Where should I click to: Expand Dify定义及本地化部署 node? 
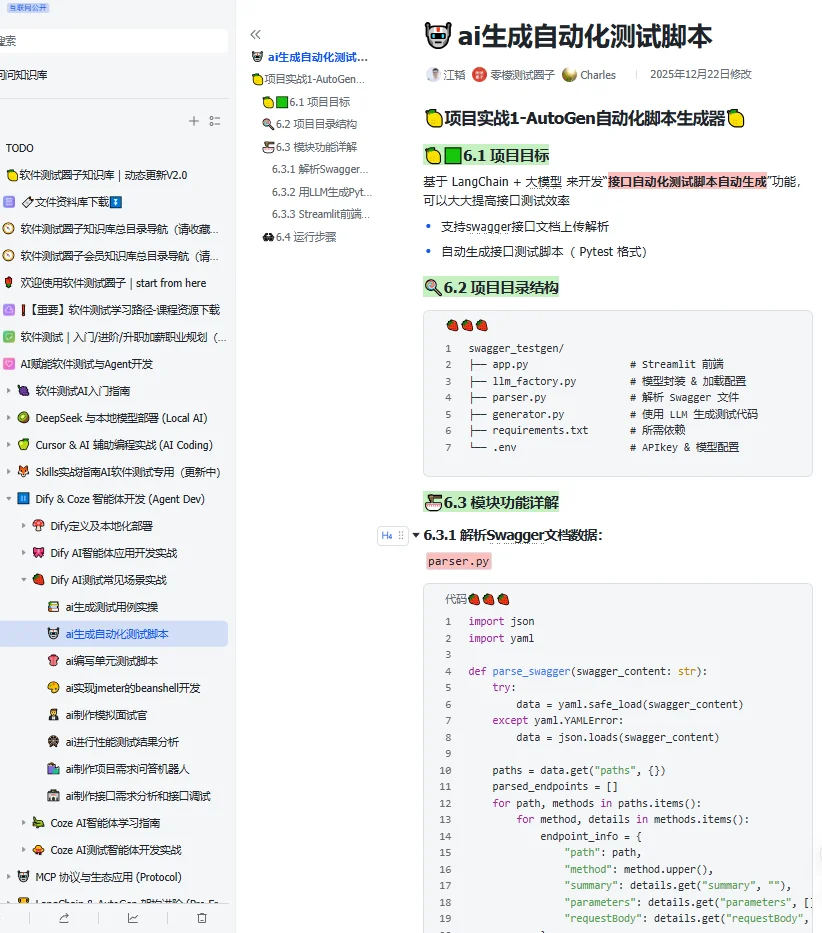click(x=23, y=525)
